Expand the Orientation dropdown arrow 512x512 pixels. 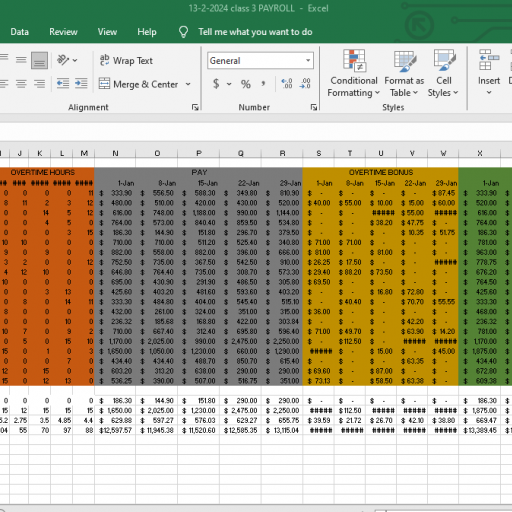point(75,60)
